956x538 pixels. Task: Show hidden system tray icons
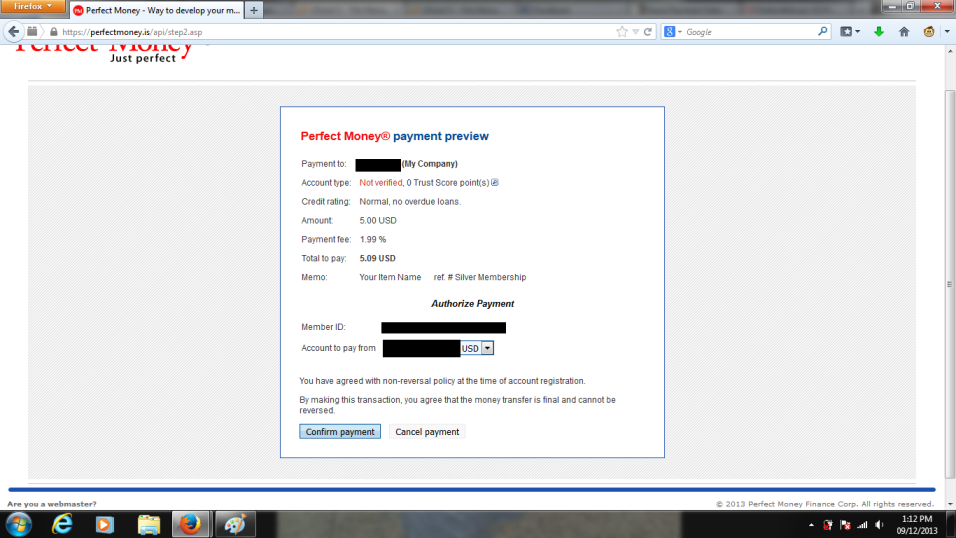pyautogui.click(x=811, y=525)
